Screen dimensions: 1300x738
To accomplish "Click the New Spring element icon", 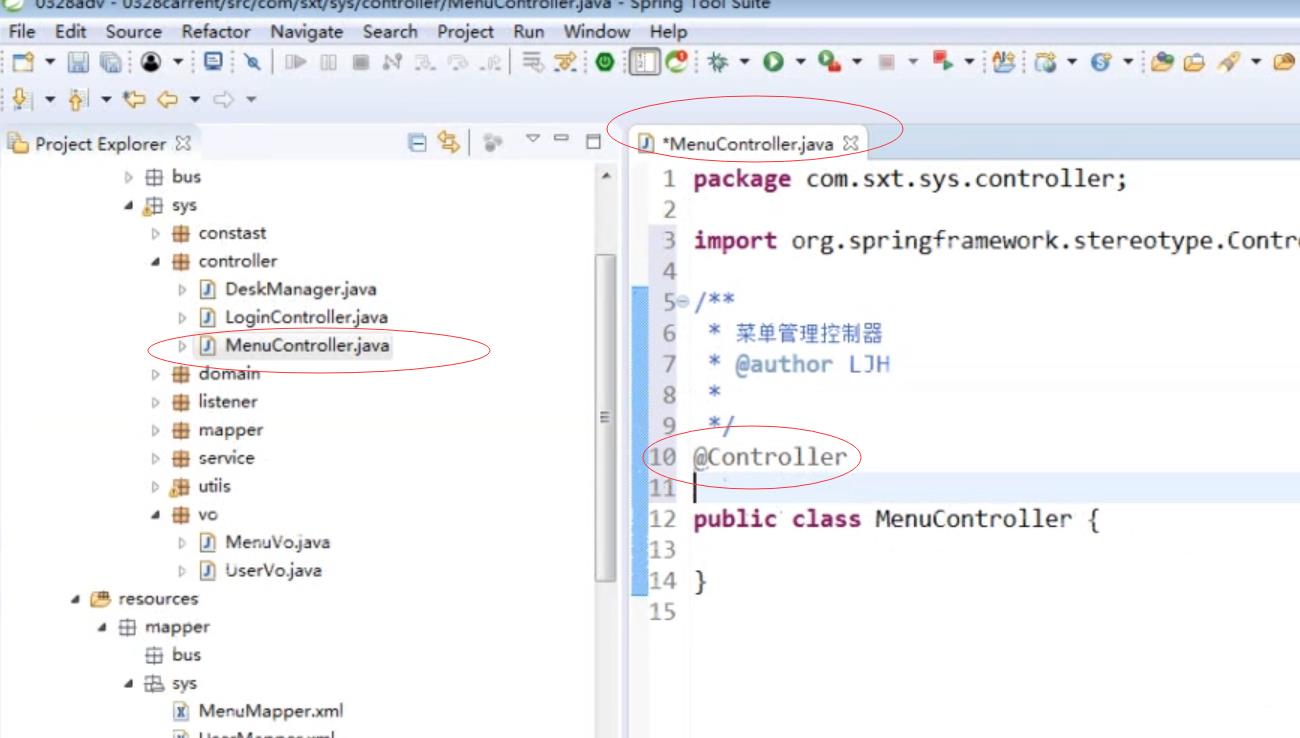I will click(x=1100, y=62).
